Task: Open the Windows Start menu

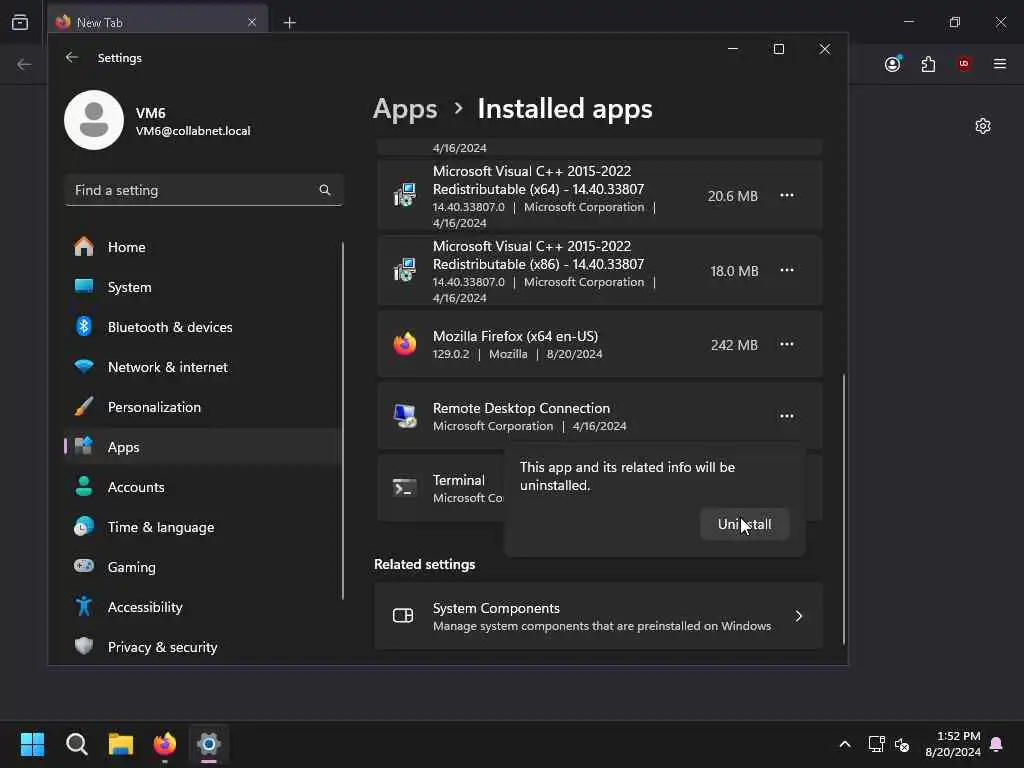Action: [32, 744]
